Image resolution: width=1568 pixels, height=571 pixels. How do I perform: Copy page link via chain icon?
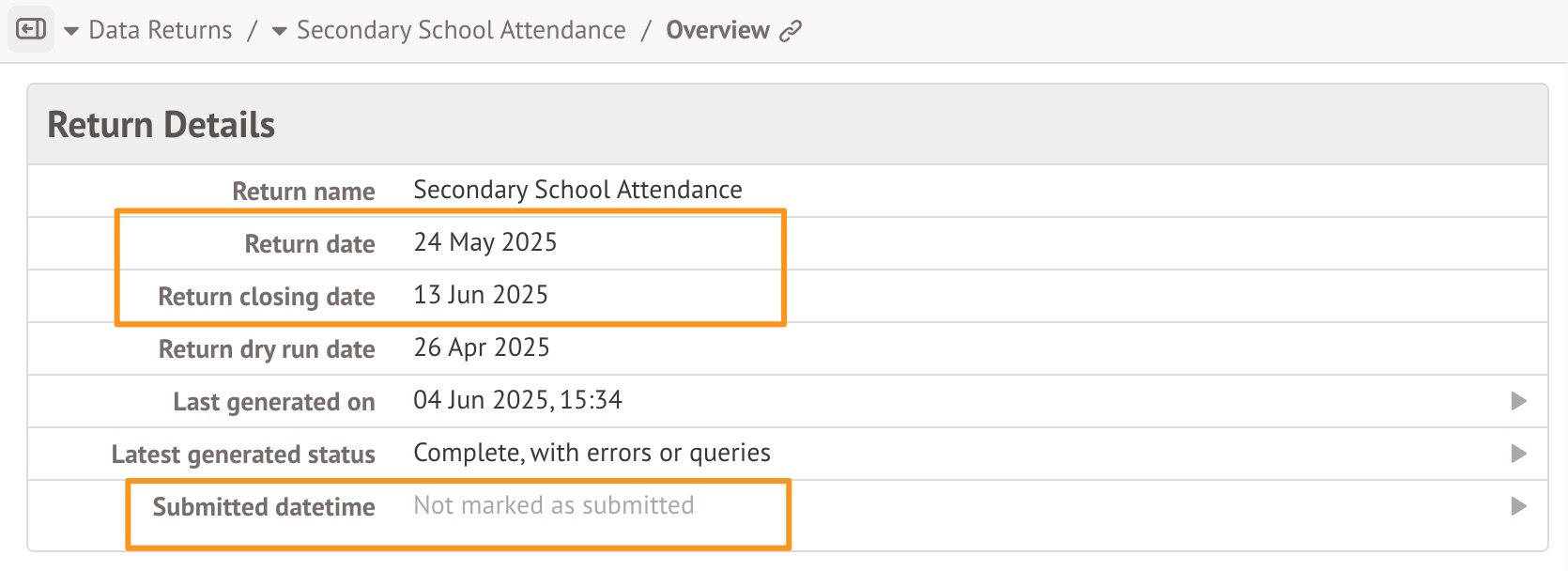tap(792, 31)
